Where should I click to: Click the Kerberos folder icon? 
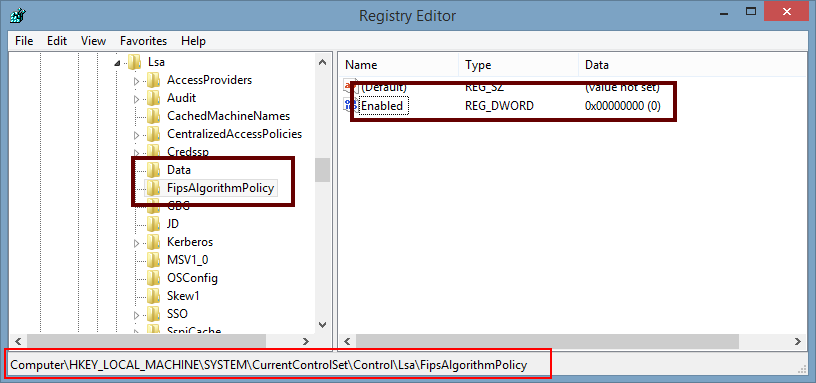(x=153, y=242)
